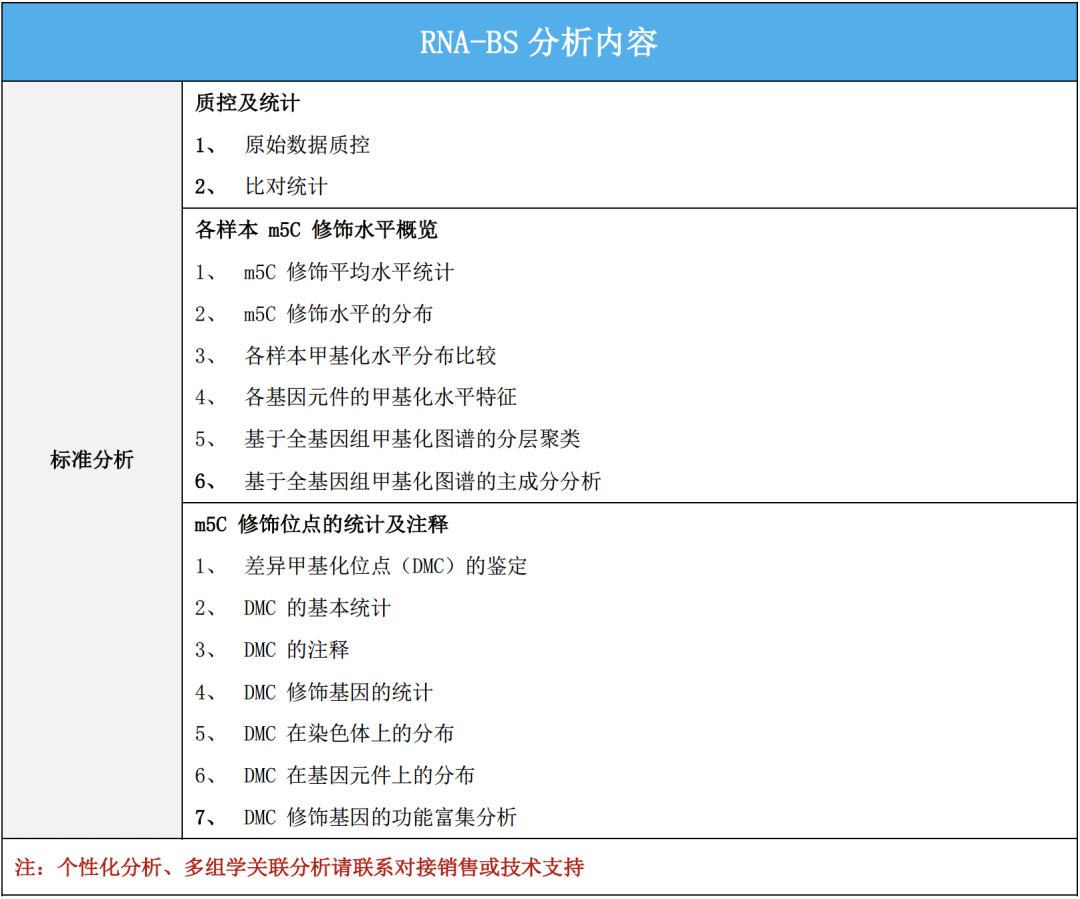Click the item 'DMC 修饰基因的统计'
Screen dimensions: 1080x899
point(338,692)
